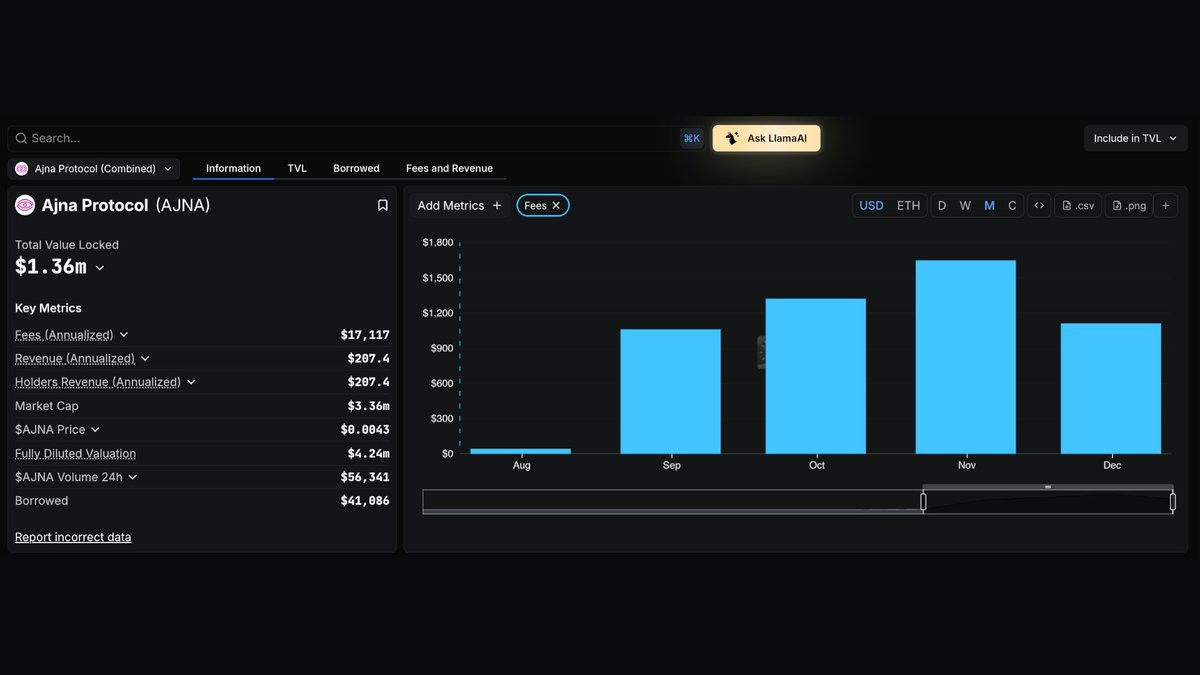Click the September fees bar
This screenshot has height=675, width=1200.
[670, 391]
